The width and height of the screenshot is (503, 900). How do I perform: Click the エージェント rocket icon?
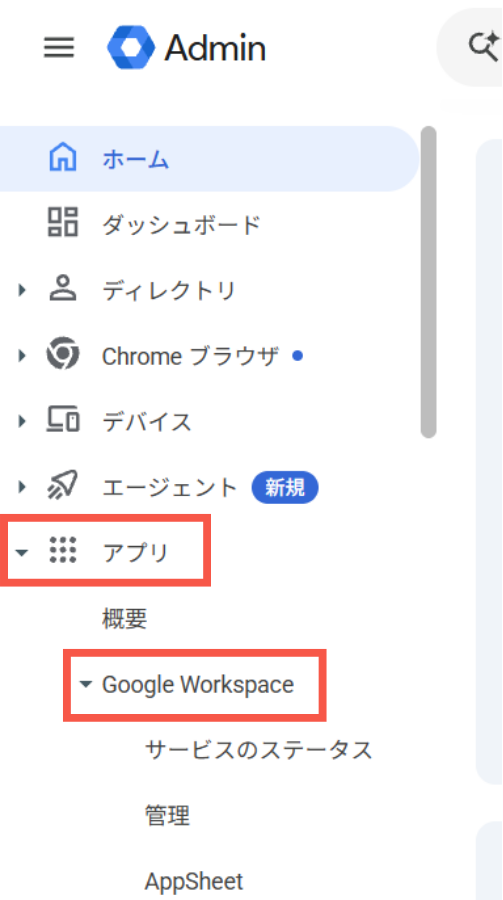pyautogui.click(x=63, y=487)
